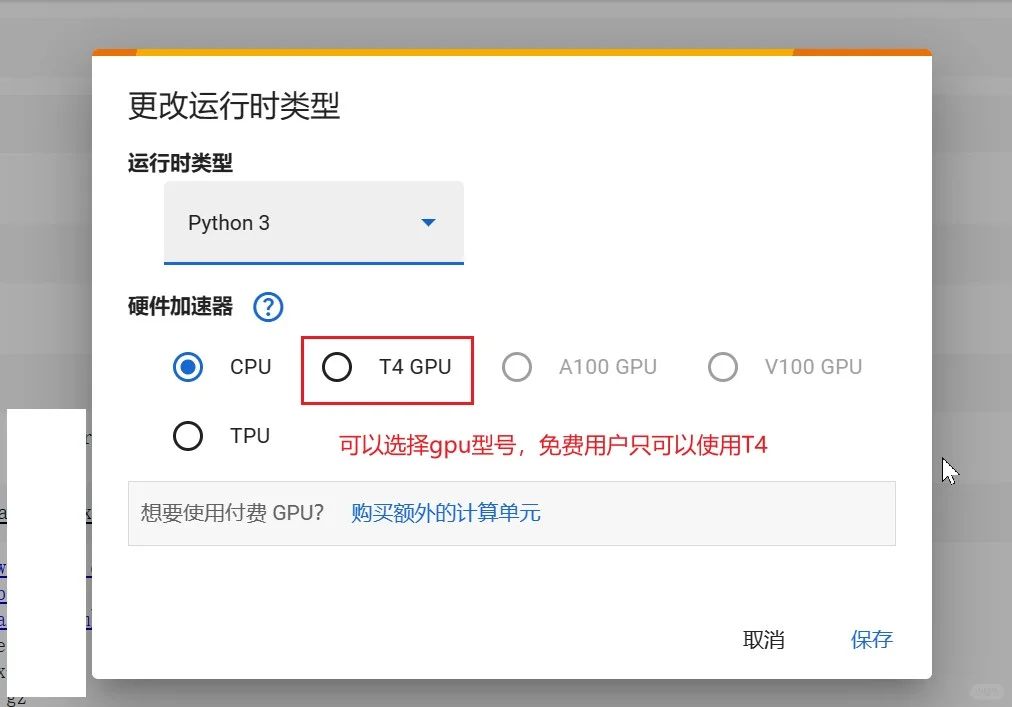Image resolution: width=1012 pixels, height=707 pixels.
Task: Choose the T4 GPU radio button
Action: [x=337, y=367]
